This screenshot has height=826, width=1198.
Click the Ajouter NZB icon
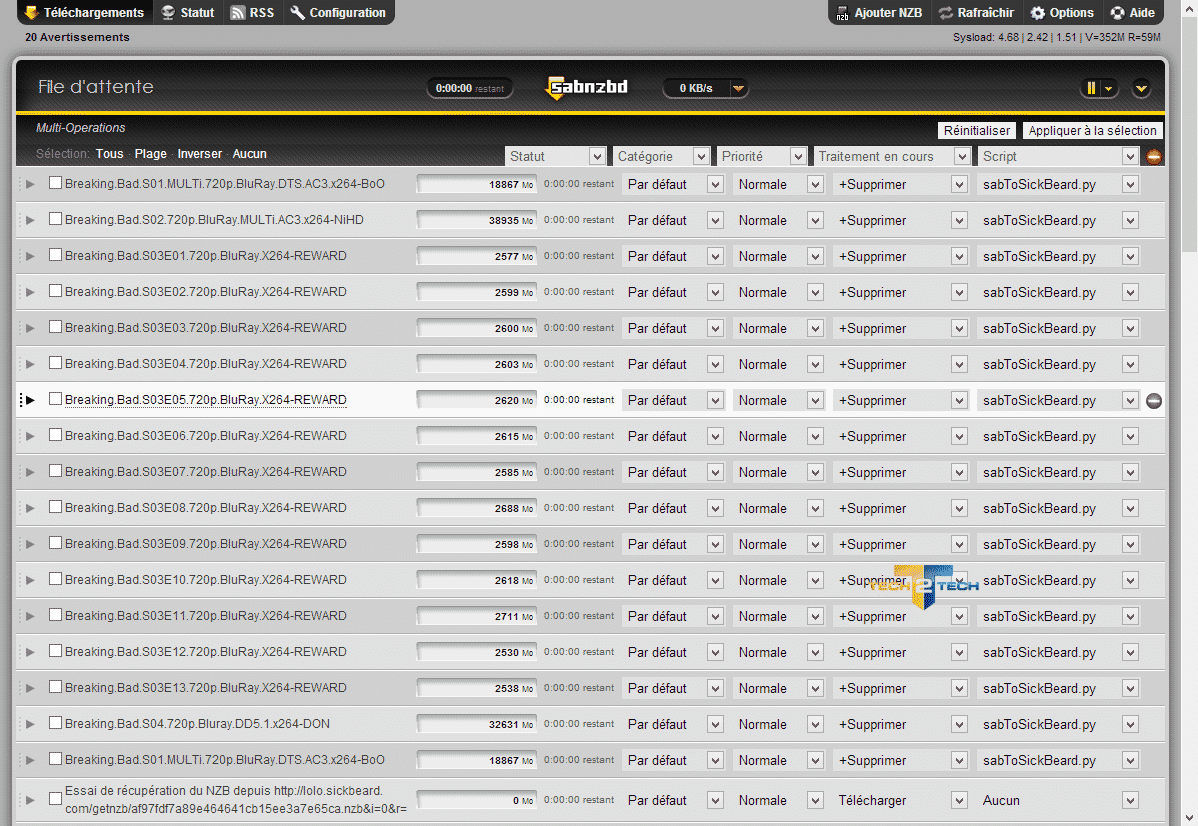click(x=843, y=13)
